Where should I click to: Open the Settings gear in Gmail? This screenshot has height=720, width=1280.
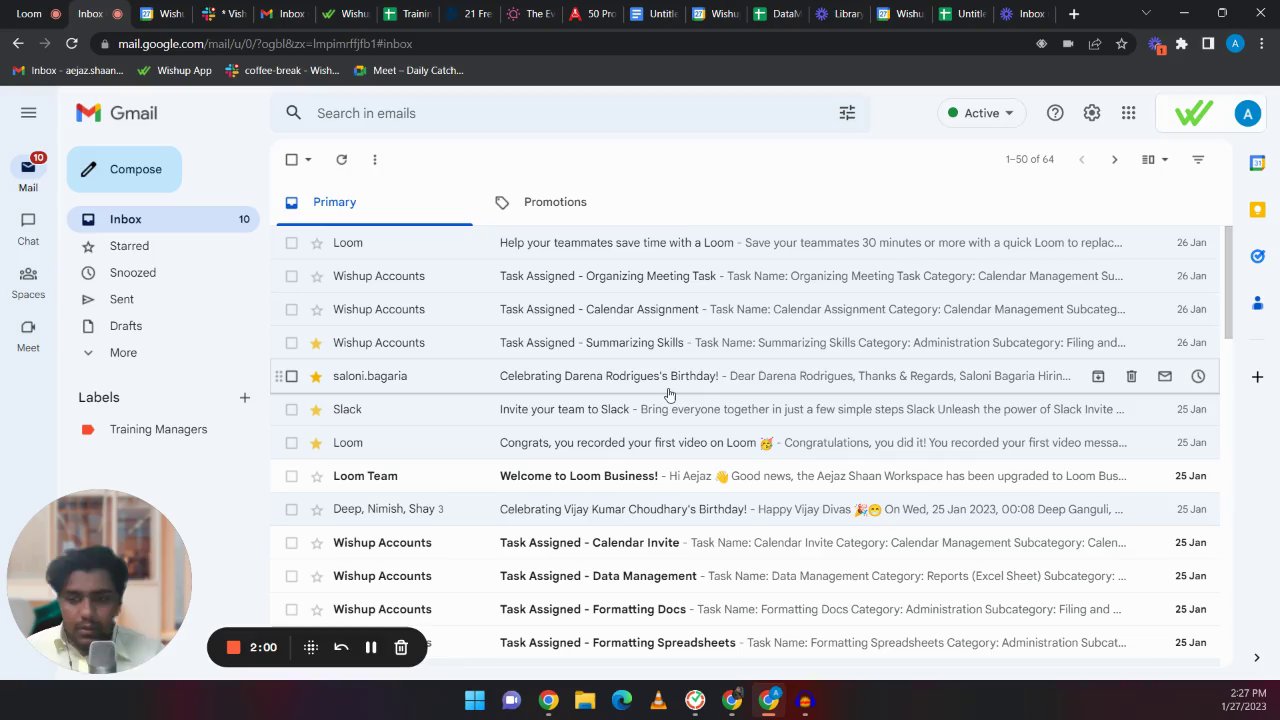point(1092,113)
